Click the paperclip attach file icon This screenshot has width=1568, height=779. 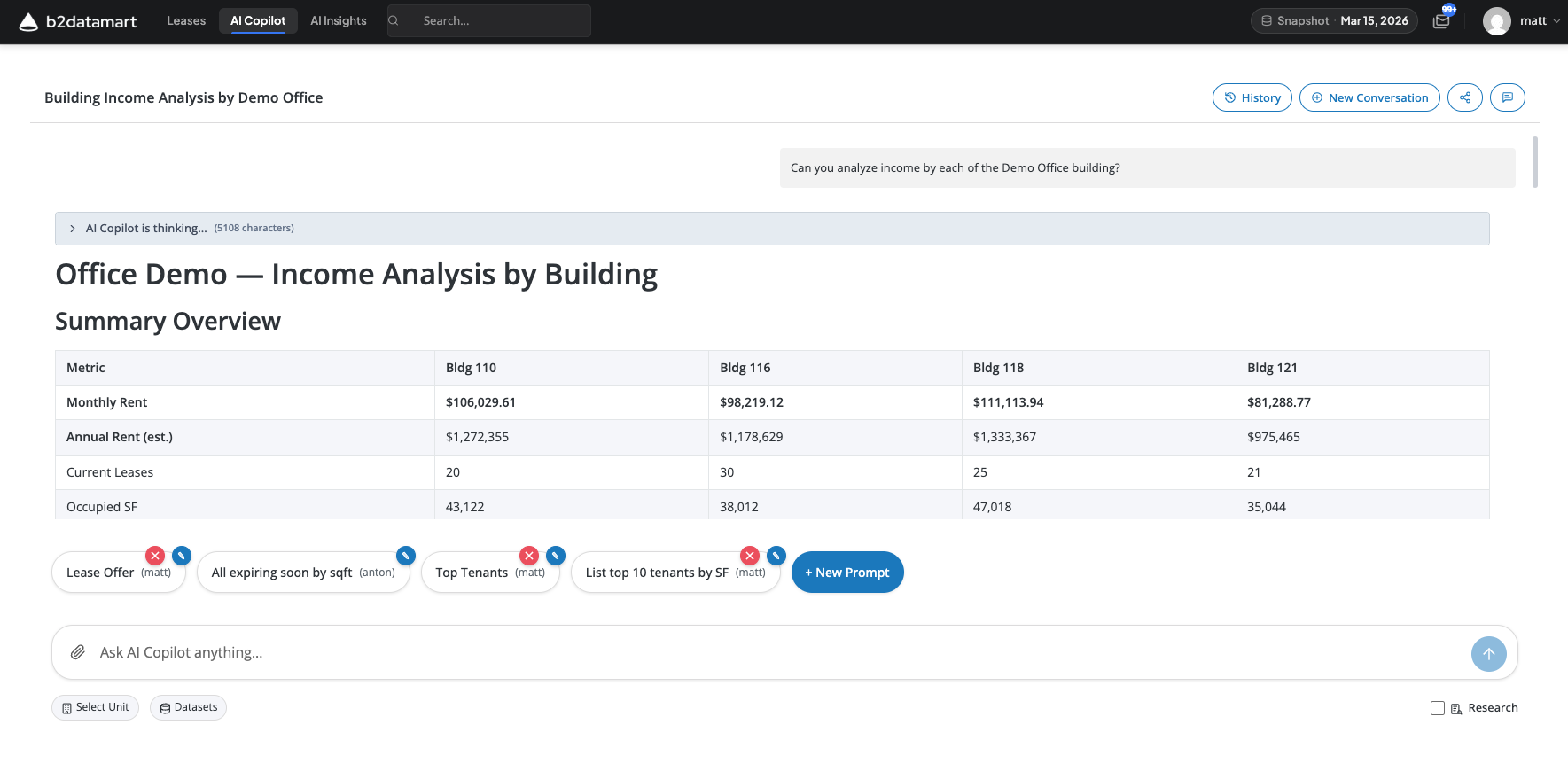78,652
